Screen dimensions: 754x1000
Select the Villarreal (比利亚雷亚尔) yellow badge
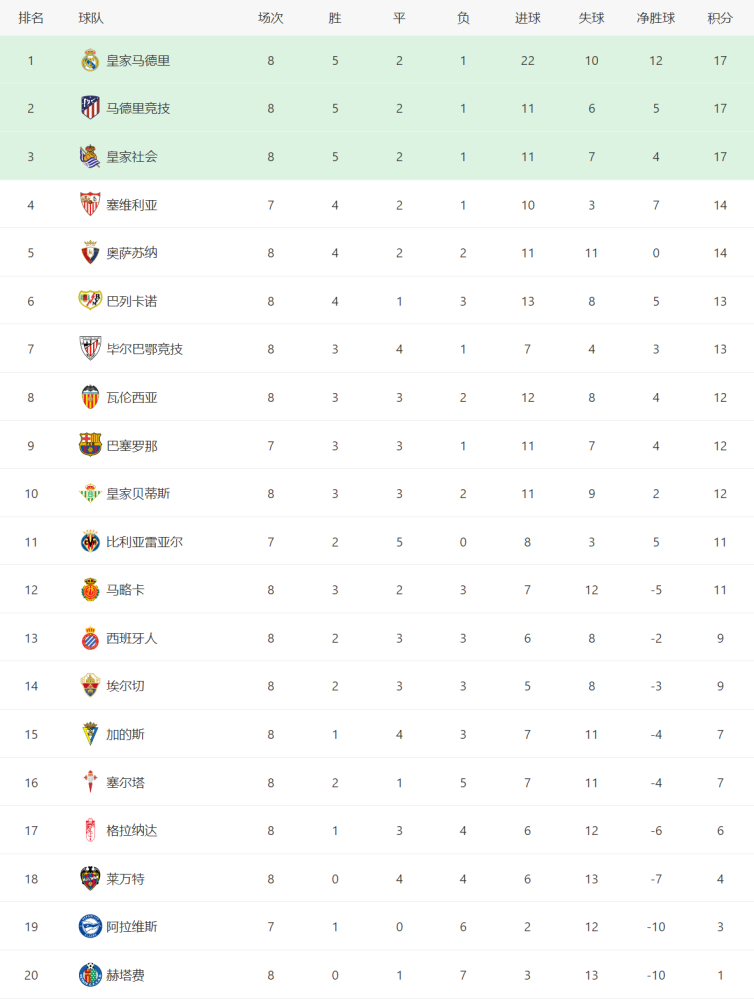(x=90, y=542)
